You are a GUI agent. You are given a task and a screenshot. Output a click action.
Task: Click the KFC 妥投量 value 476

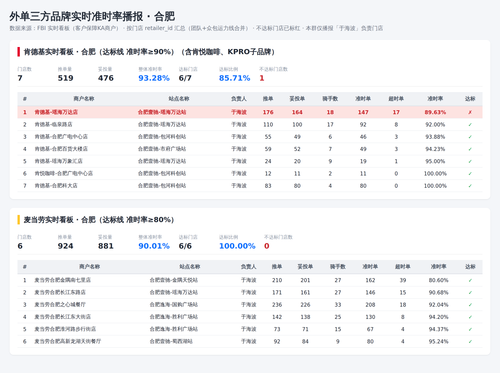pos(106,78)
